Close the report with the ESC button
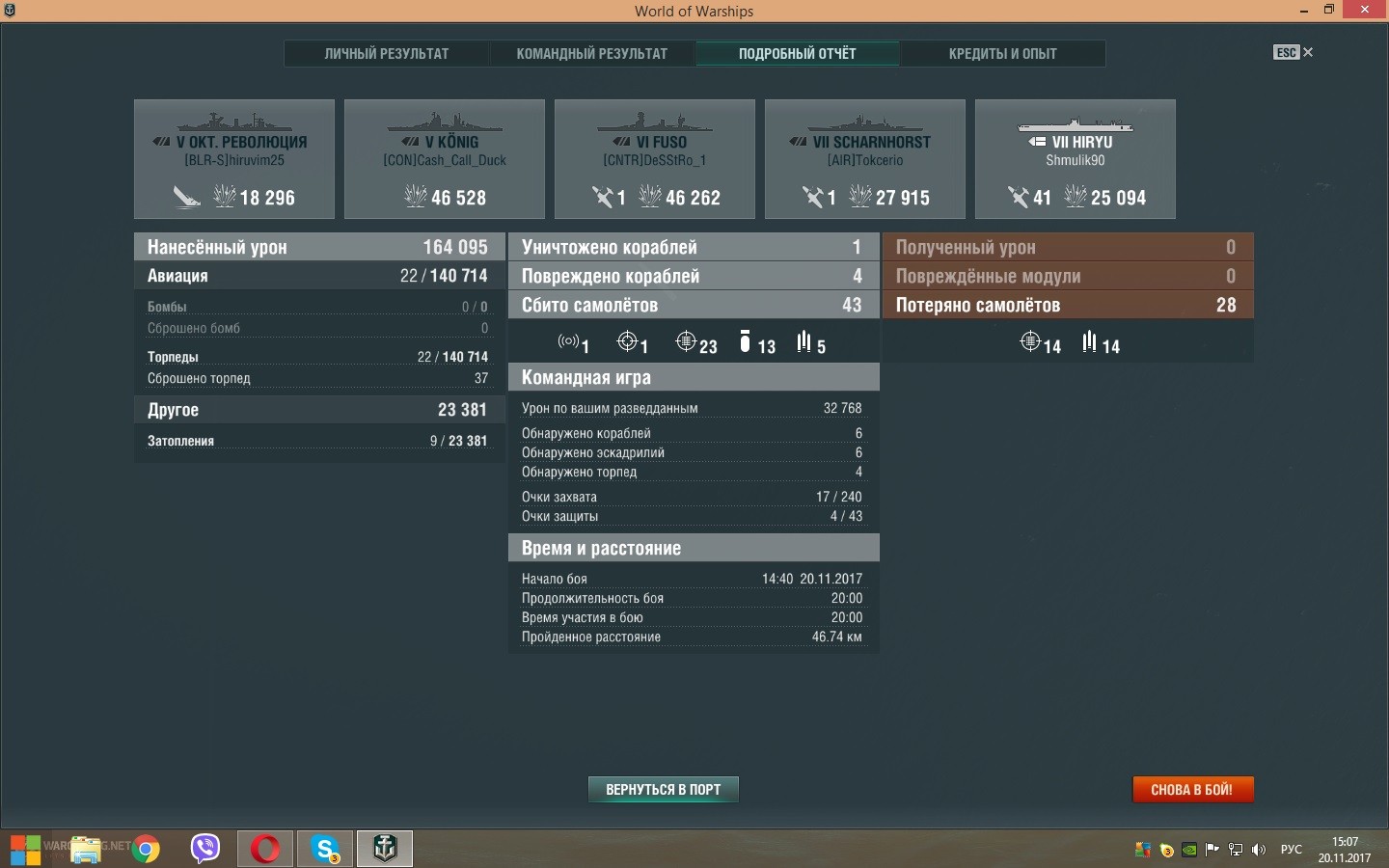Viewport: 1389px width, 868px height. (1294, 52)
